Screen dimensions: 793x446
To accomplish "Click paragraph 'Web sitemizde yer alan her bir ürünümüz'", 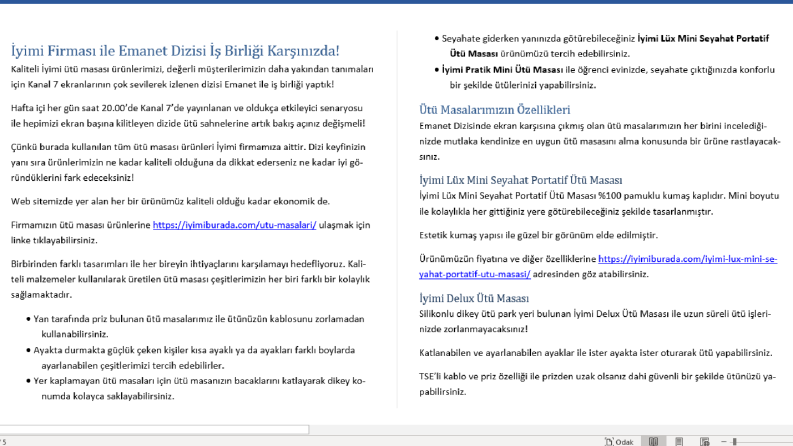I will (x=170, y=201).
